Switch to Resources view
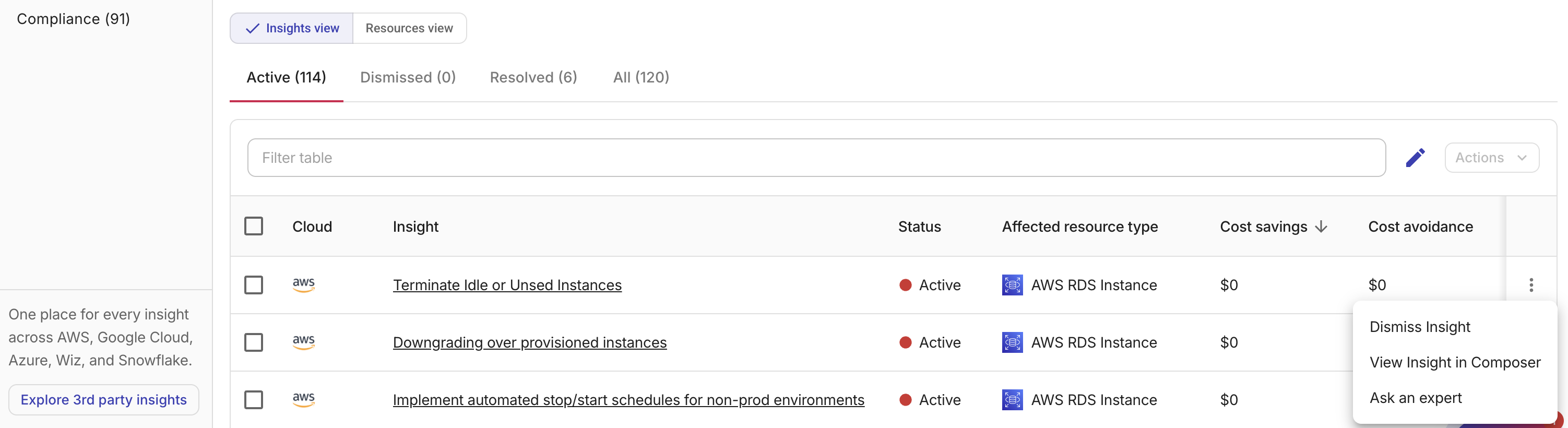This screenshot has height=428, width=1568. tap(409, 28)
